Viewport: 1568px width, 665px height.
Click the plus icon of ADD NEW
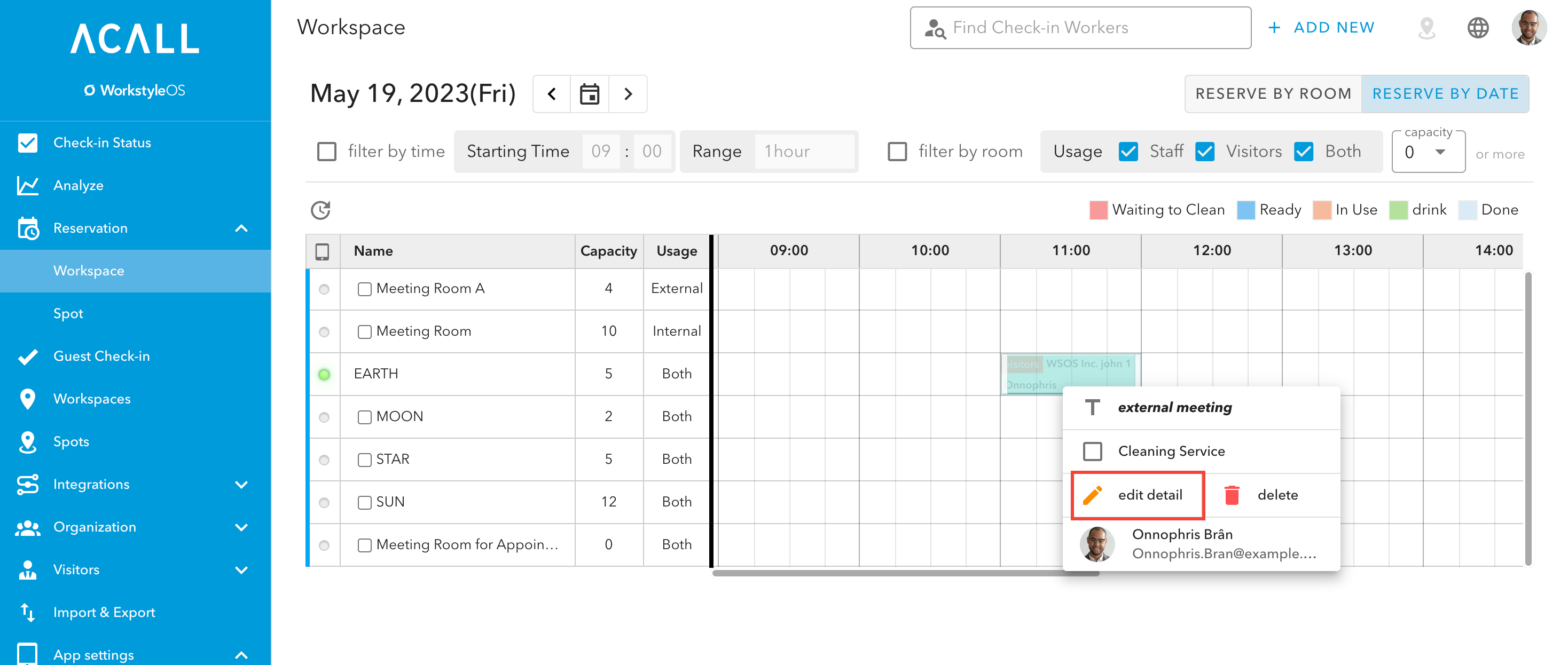coord(1274,28)
